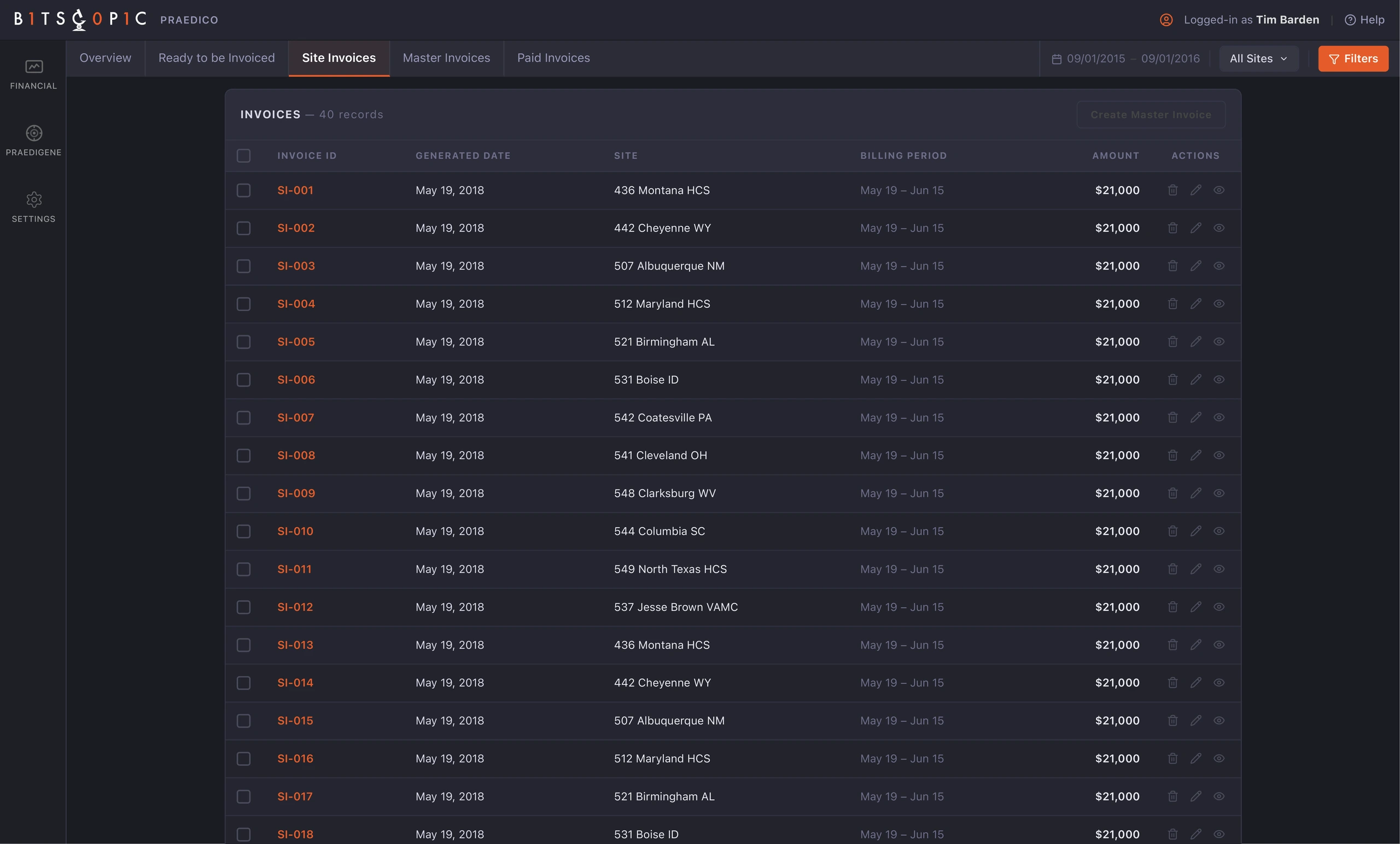
Task: Edit invoice SI-015 with pencil icon
Action: click(x=1195, y=720)
